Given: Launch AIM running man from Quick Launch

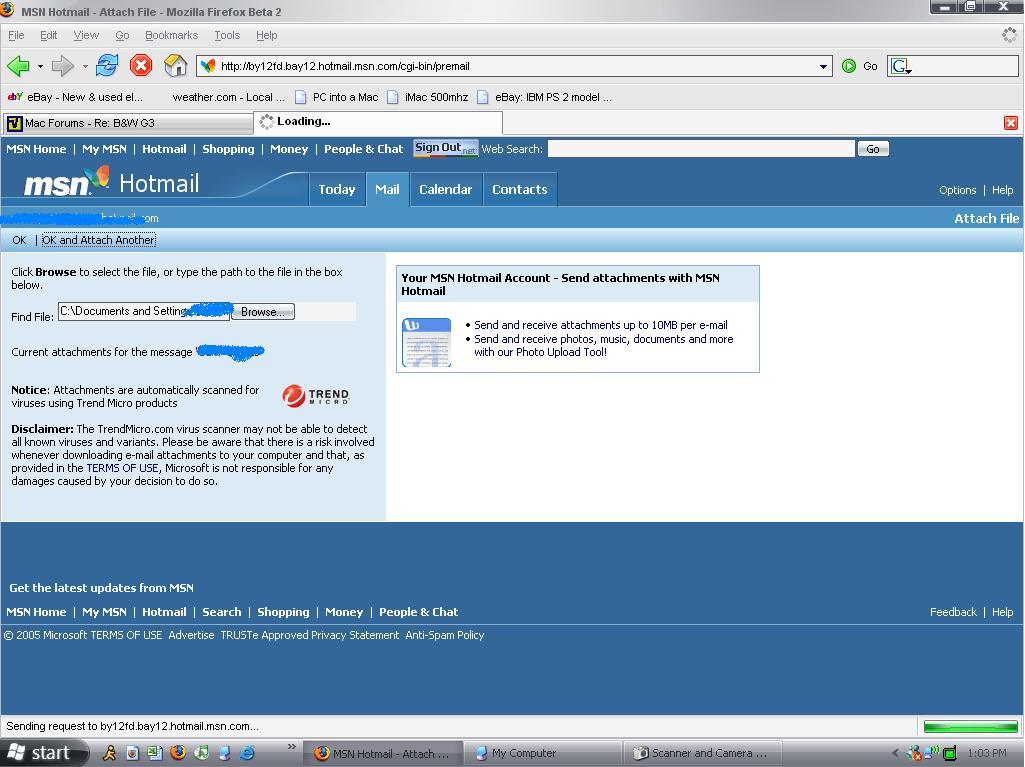Looking at the screenshot, I should point(109,753).
